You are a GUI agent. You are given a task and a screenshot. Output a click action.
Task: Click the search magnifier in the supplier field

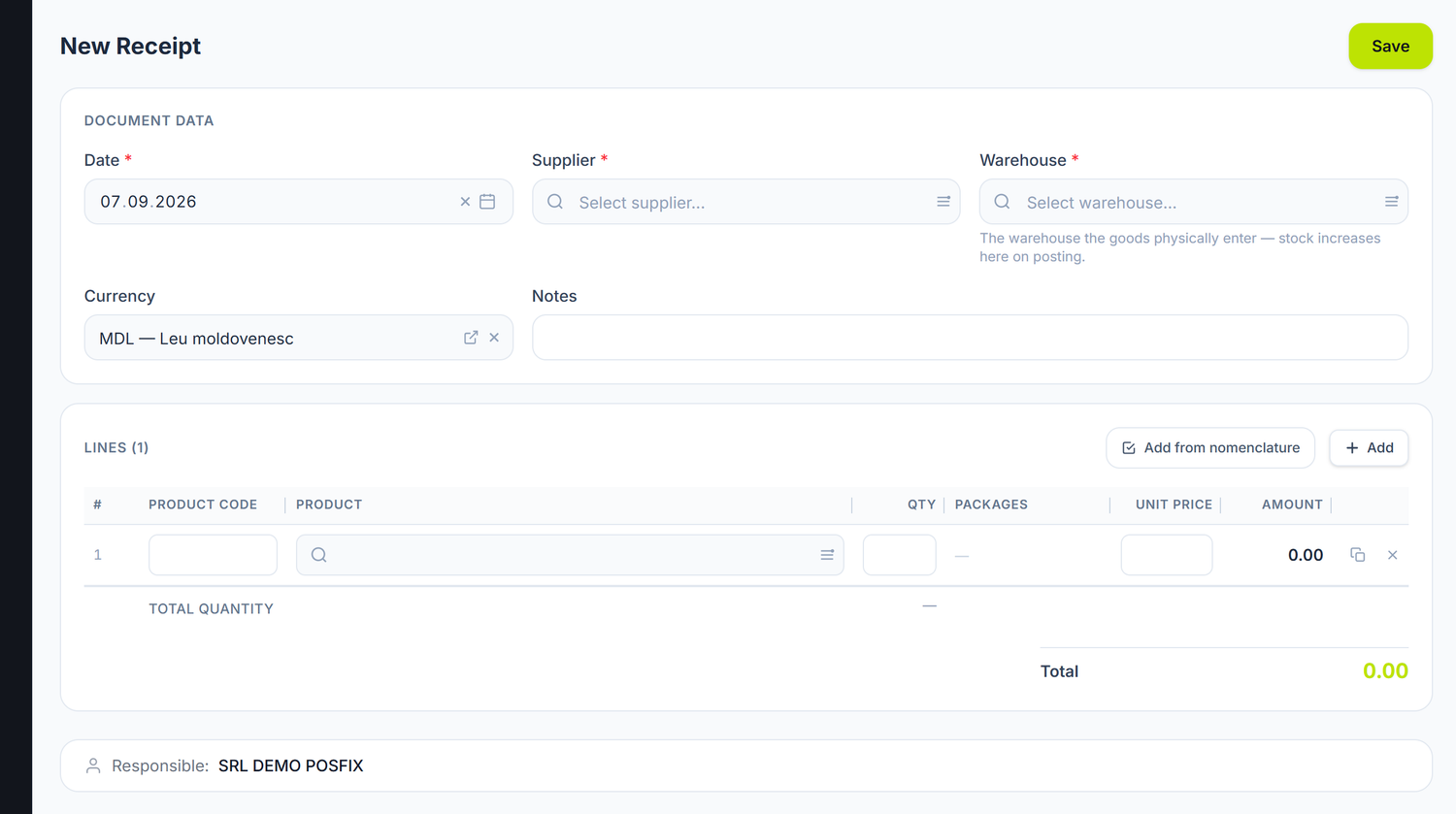coord(555,202)
